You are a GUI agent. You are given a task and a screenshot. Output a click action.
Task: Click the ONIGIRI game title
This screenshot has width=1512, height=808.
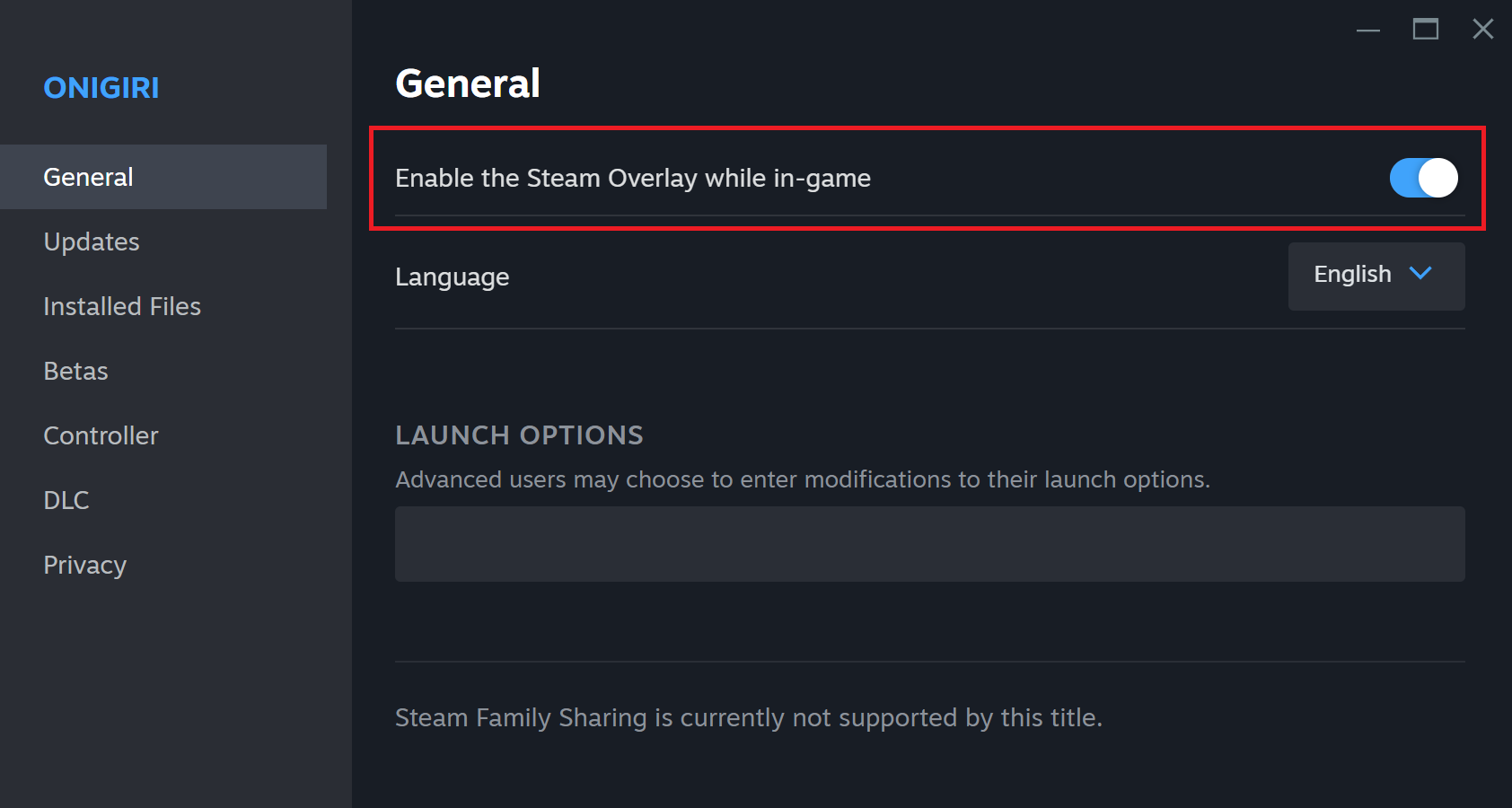tap(101, 88)
